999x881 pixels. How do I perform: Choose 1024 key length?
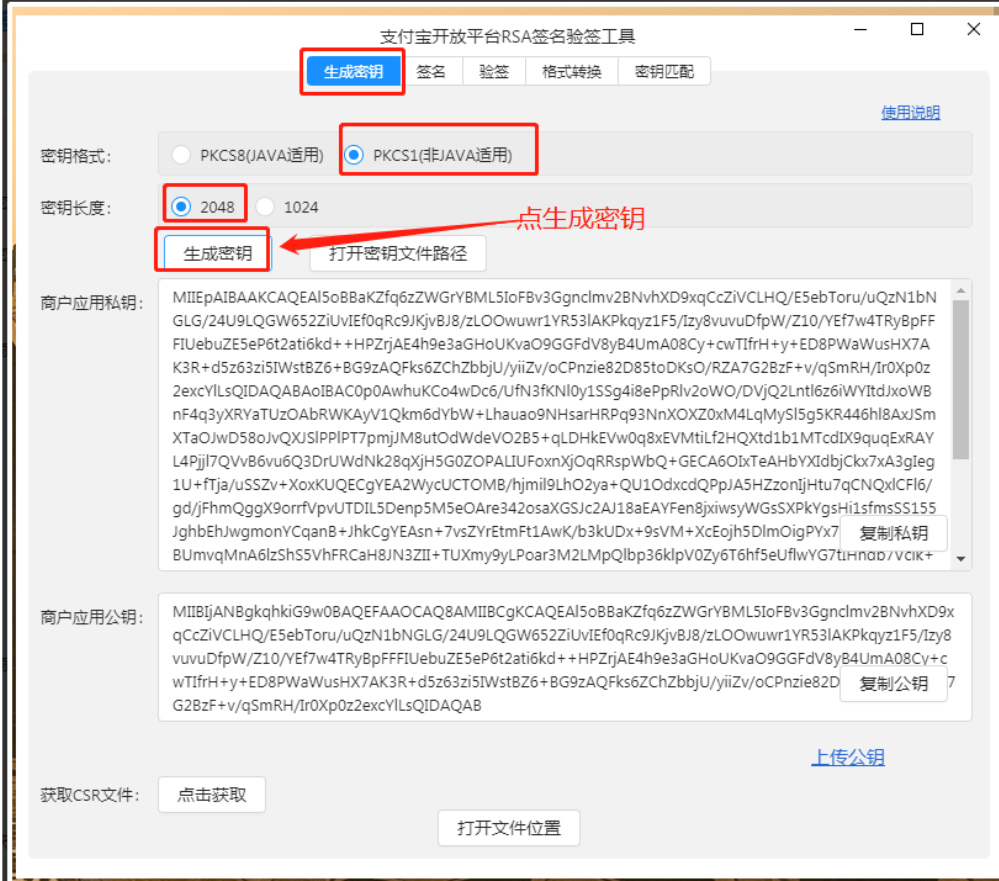tap(287, 207)
